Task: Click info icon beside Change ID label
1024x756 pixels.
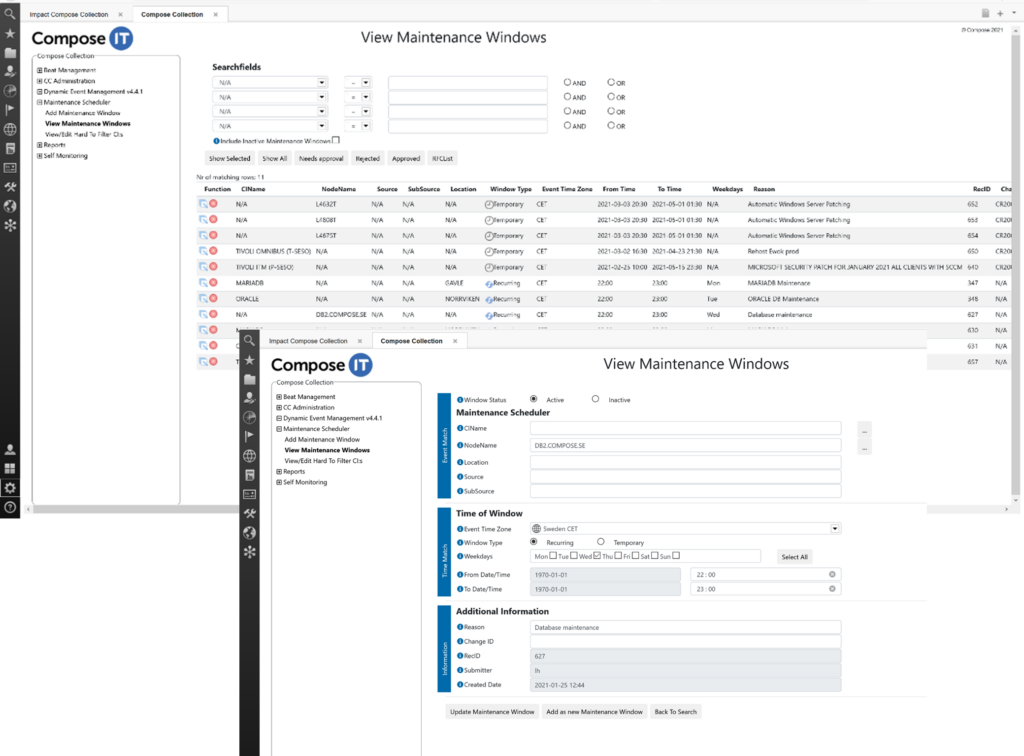Action: pyautogui.click(x=460, y=641)
